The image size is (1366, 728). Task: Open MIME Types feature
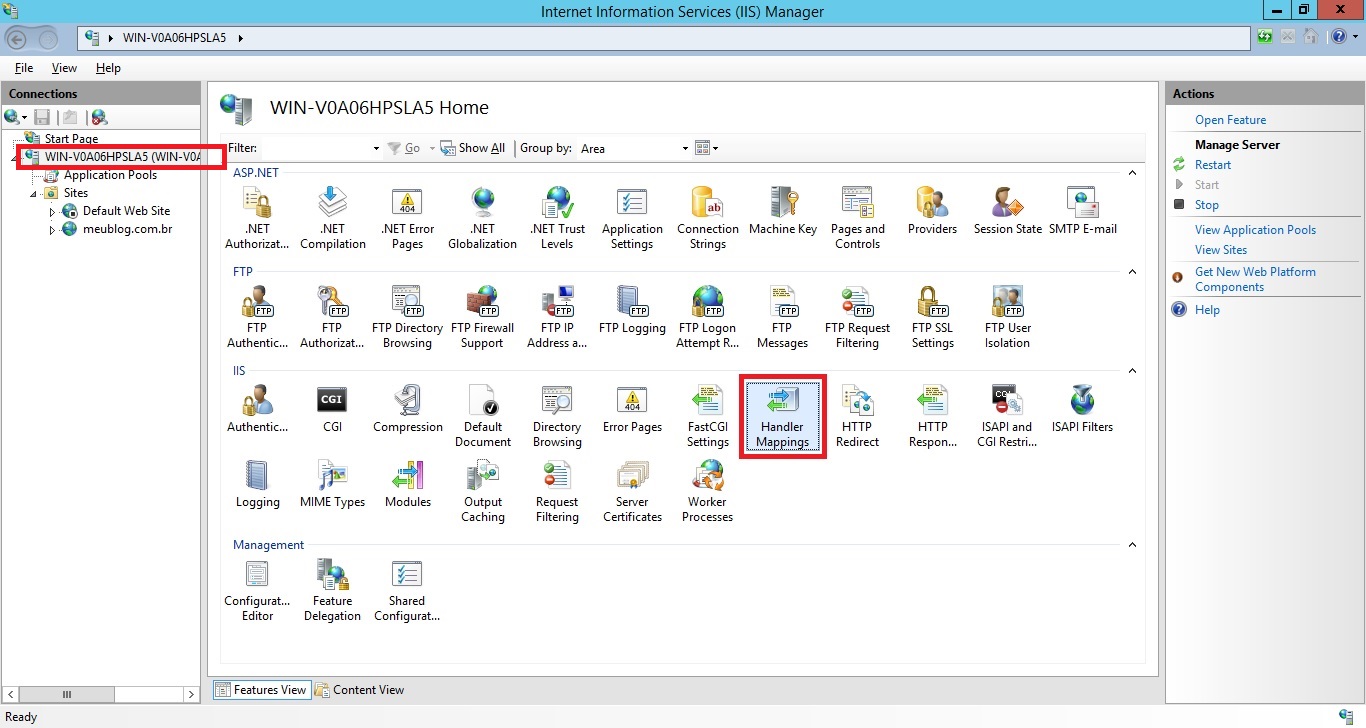click(332, 484)
